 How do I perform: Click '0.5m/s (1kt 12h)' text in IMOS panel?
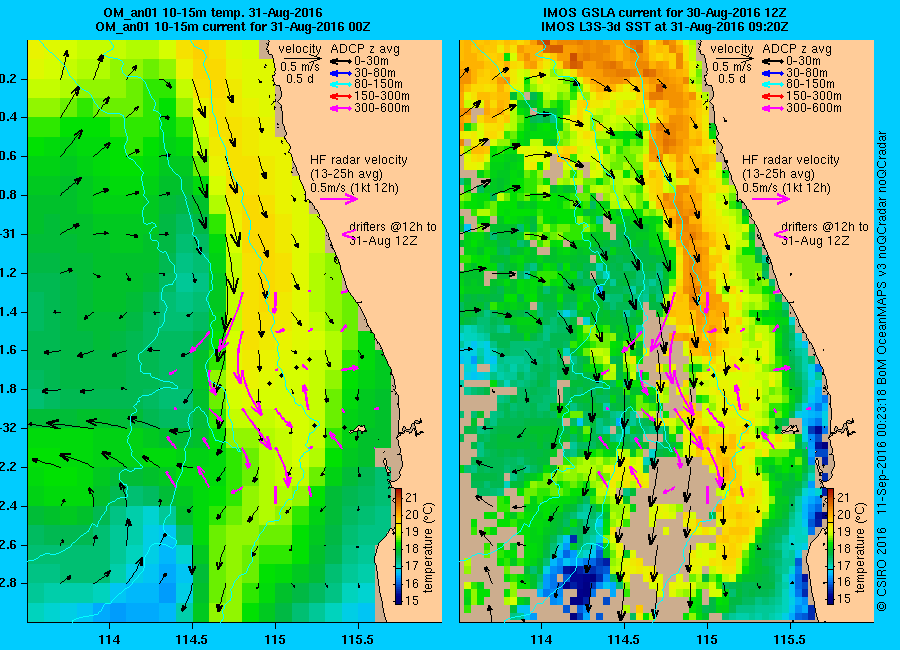(786, 188)
